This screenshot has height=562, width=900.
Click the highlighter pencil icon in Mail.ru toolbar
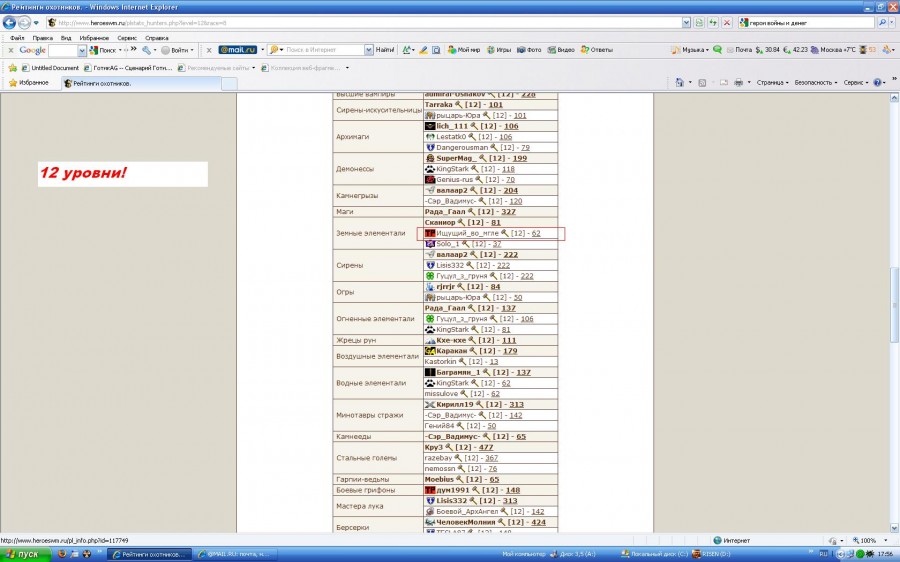pyautogui.click(x=423, y=50)
